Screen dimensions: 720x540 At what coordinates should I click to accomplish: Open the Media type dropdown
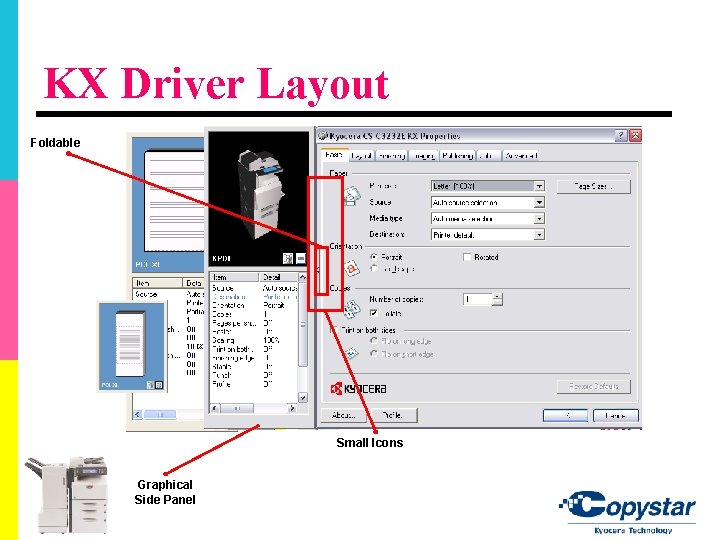pyautogui.click(x=488, y=219)
